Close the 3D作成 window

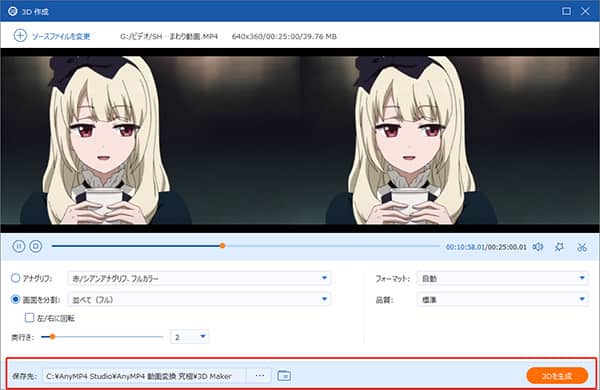tap(585, 11)
